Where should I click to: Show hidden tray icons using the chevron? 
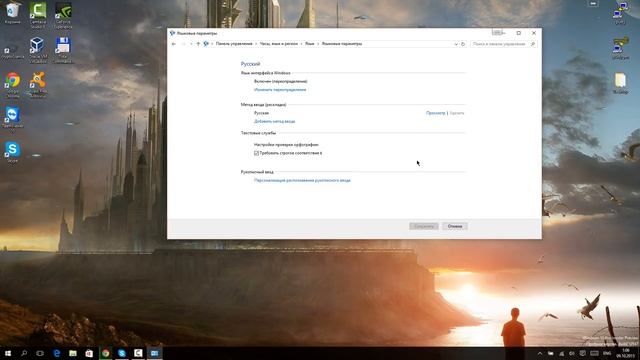coord(540,353)
